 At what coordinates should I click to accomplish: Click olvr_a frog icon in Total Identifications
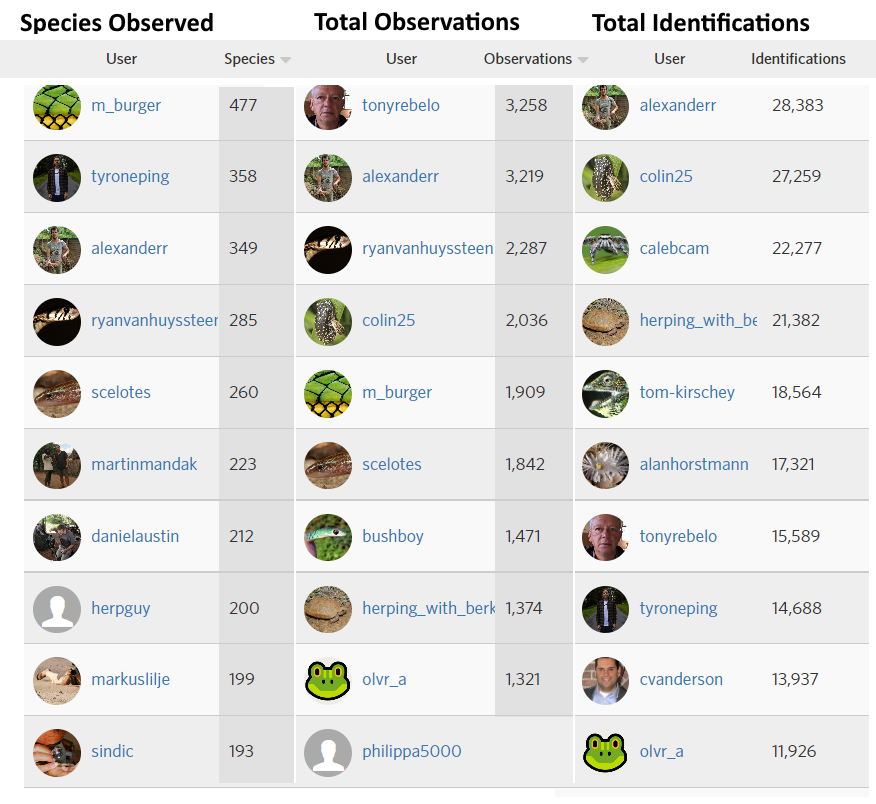(x=606, y=753)
